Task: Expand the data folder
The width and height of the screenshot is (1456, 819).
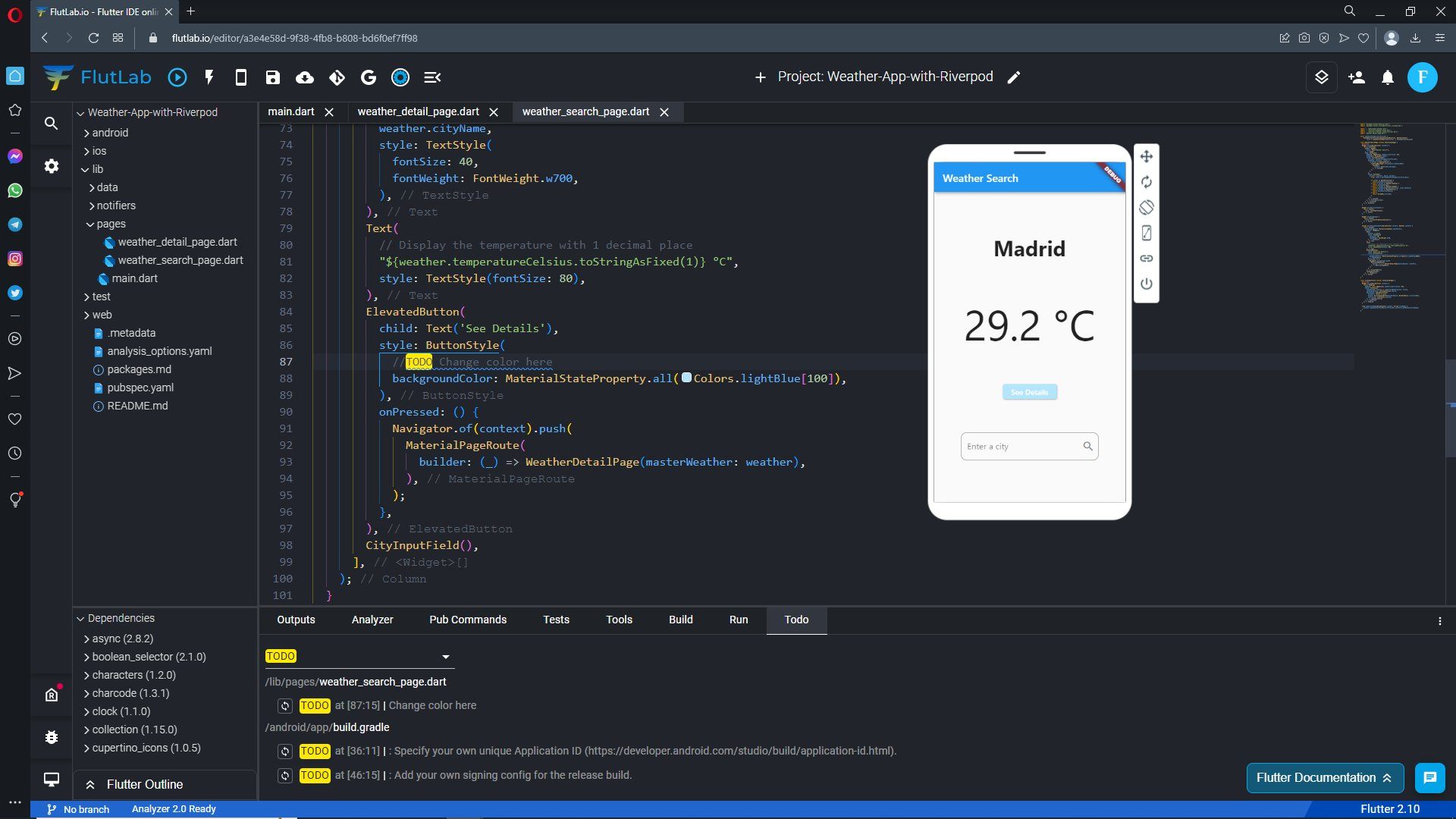Action: point(91,187)
